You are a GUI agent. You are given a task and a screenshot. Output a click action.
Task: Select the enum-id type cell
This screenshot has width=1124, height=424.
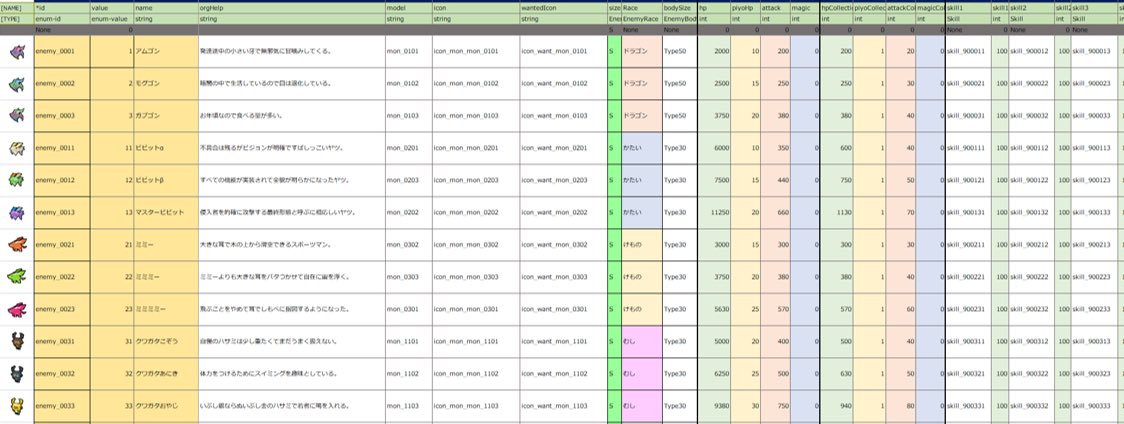point(62,18)
